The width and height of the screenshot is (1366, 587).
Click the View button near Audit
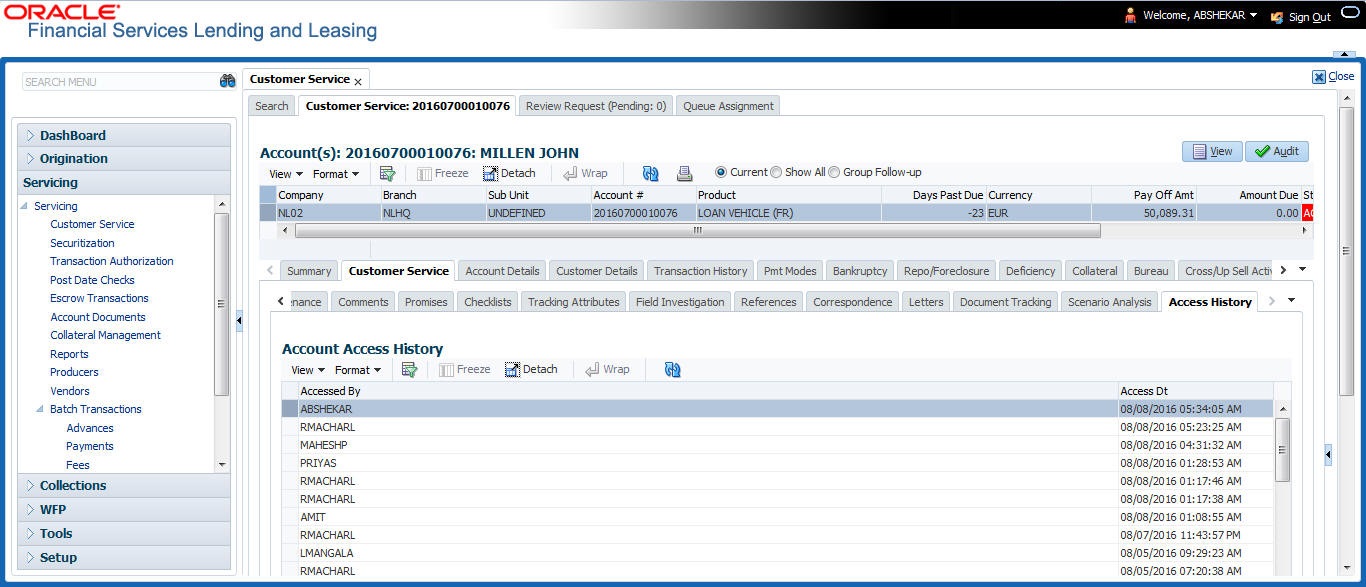coord(1212,151)
